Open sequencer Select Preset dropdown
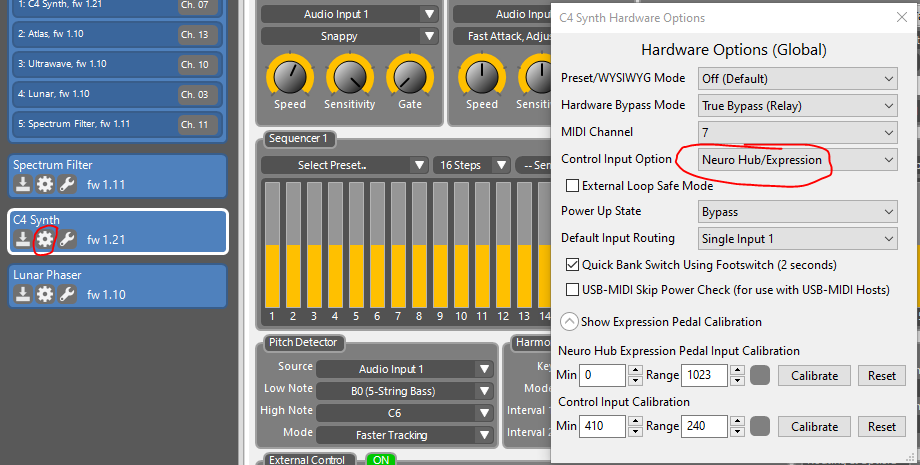Image resolution: width=920 pixels, height=465 pixels. [344, 165]
